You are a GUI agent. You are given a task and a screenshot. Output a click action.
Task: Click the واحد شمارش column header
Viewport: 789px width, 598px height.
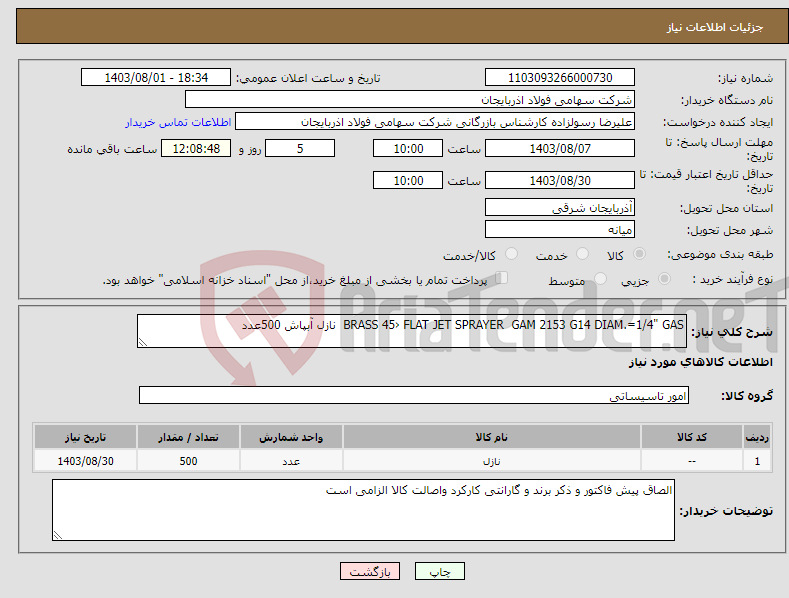pos(291,437)
